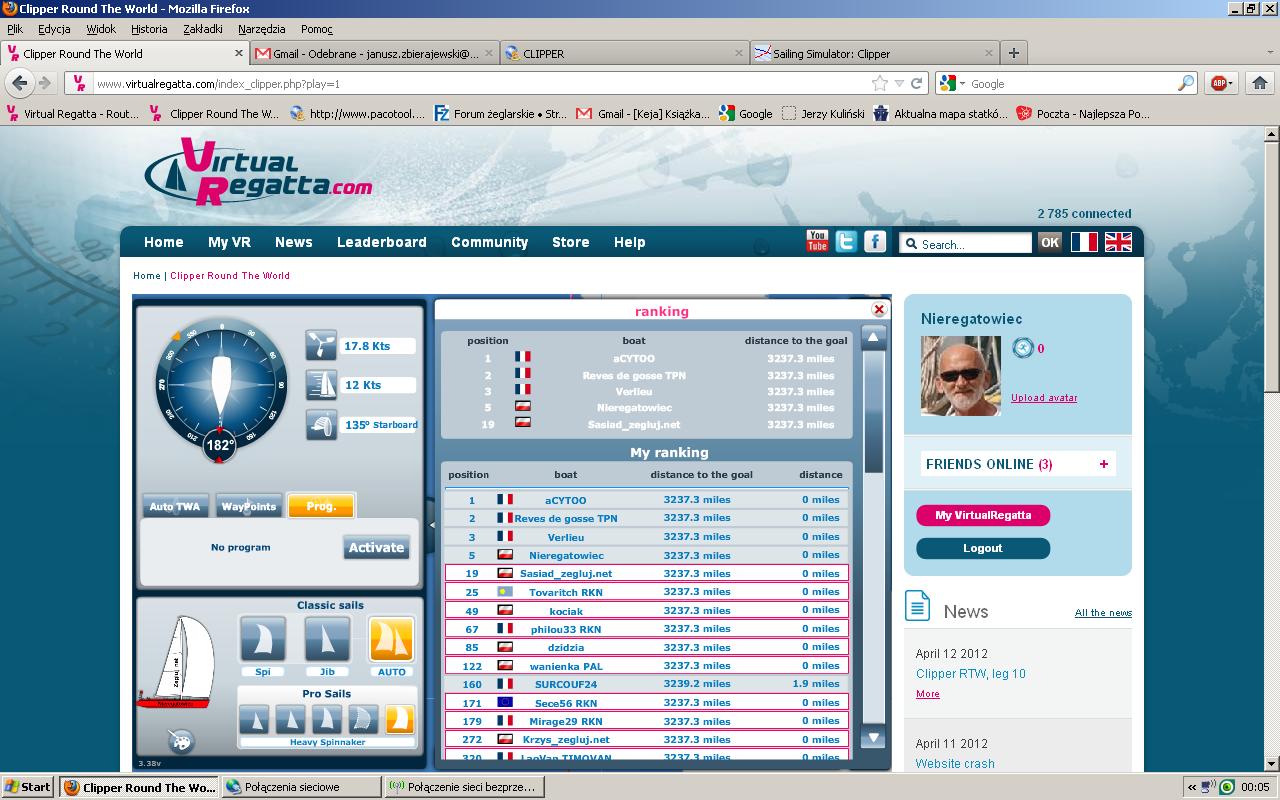Open Virtual Regatta's YouTube icon
Image resolution: width=1280 pixels, height=800 pixels.
click(x=817, y=241)
